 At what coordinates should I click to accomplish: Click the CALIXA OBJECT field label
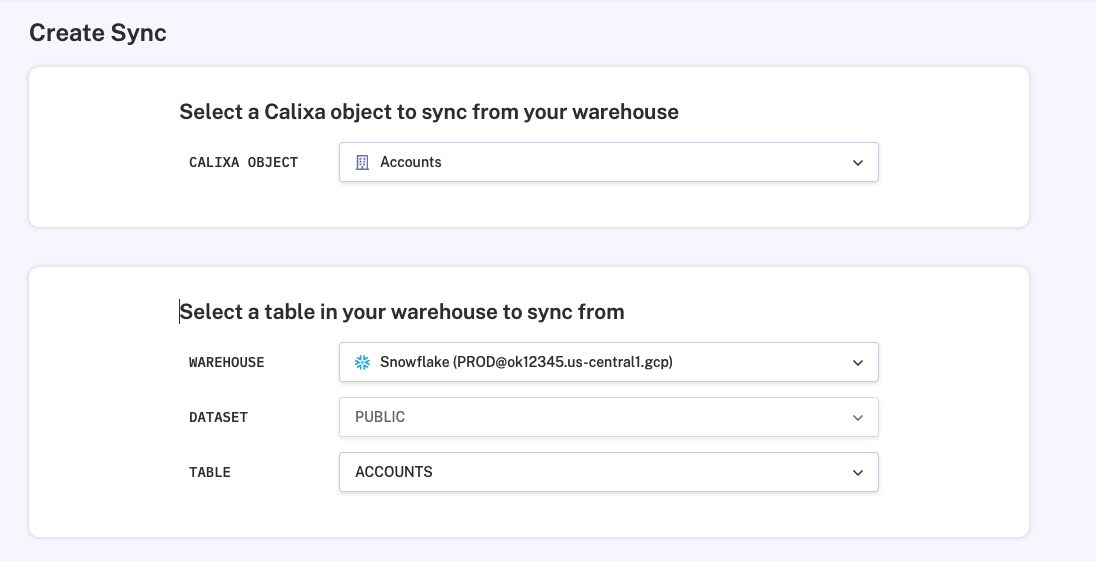tap(243, 162)
